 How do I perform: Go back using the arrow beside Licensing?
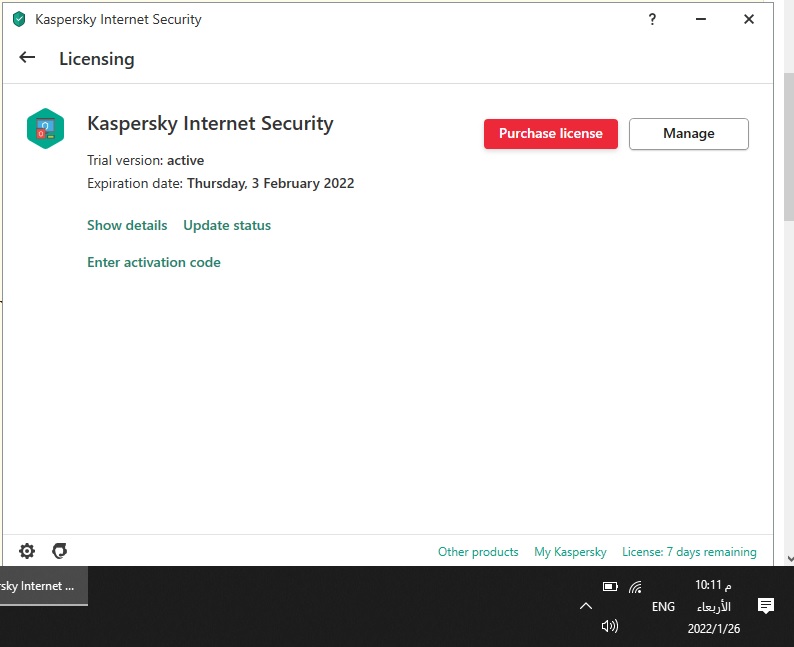(x=27, y=58)
